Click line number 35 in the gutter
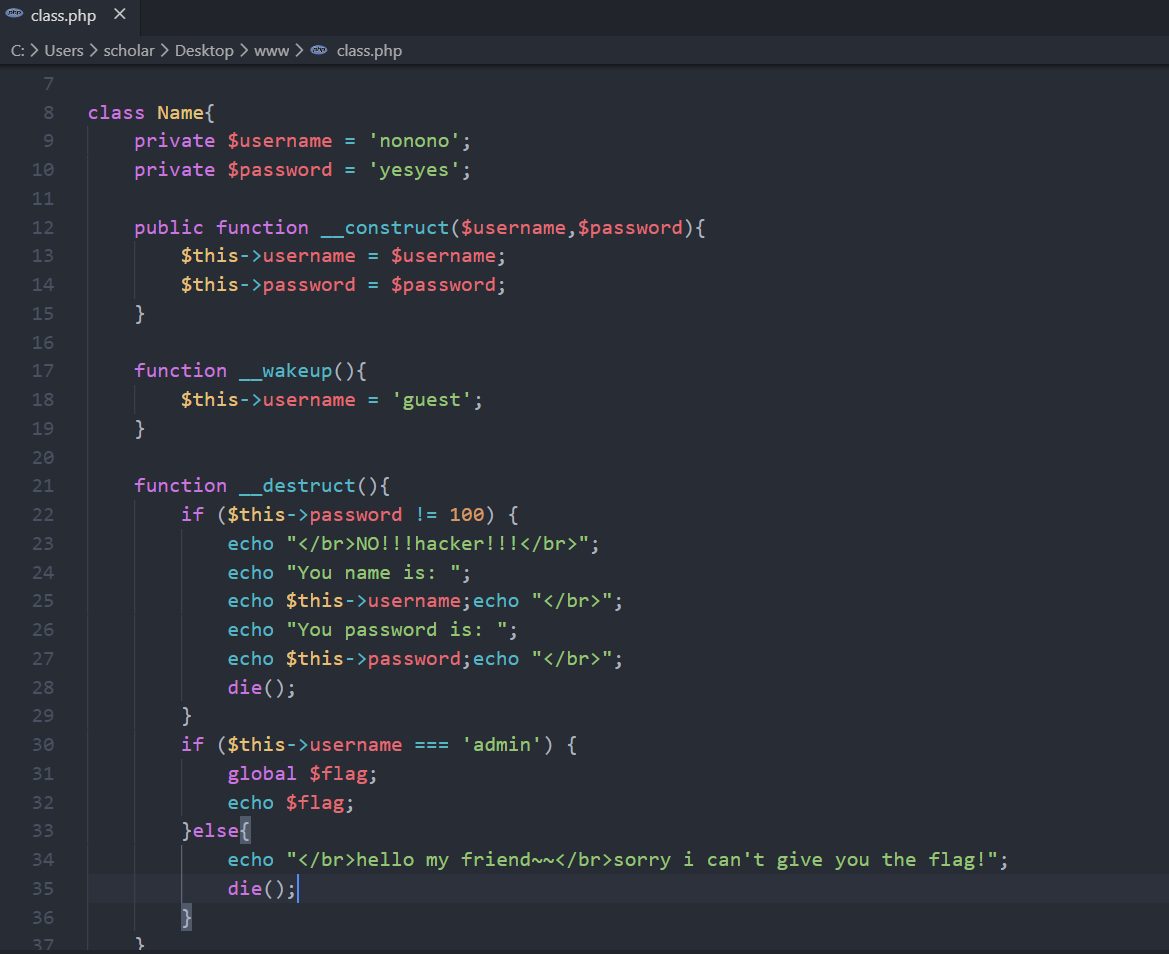The image size is (1169, 954). pyautogui.click(x=43, y=888)
